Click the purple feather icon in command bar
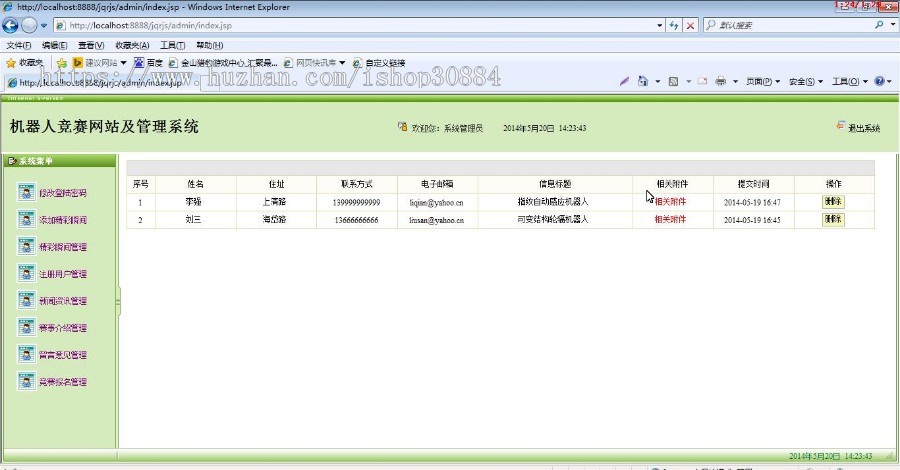 (624, 81)
